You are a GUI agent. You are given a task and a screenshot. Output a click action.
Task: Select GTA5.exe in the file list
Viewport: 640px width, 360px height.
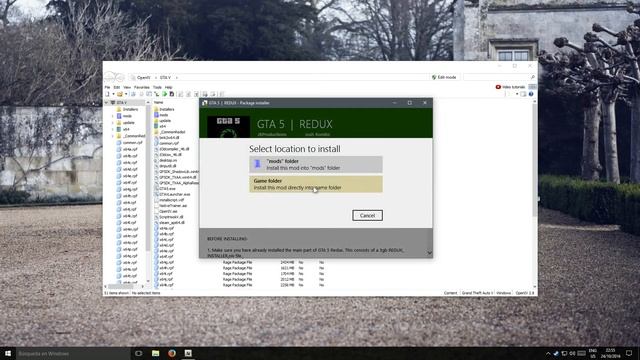tap(167, 189)
